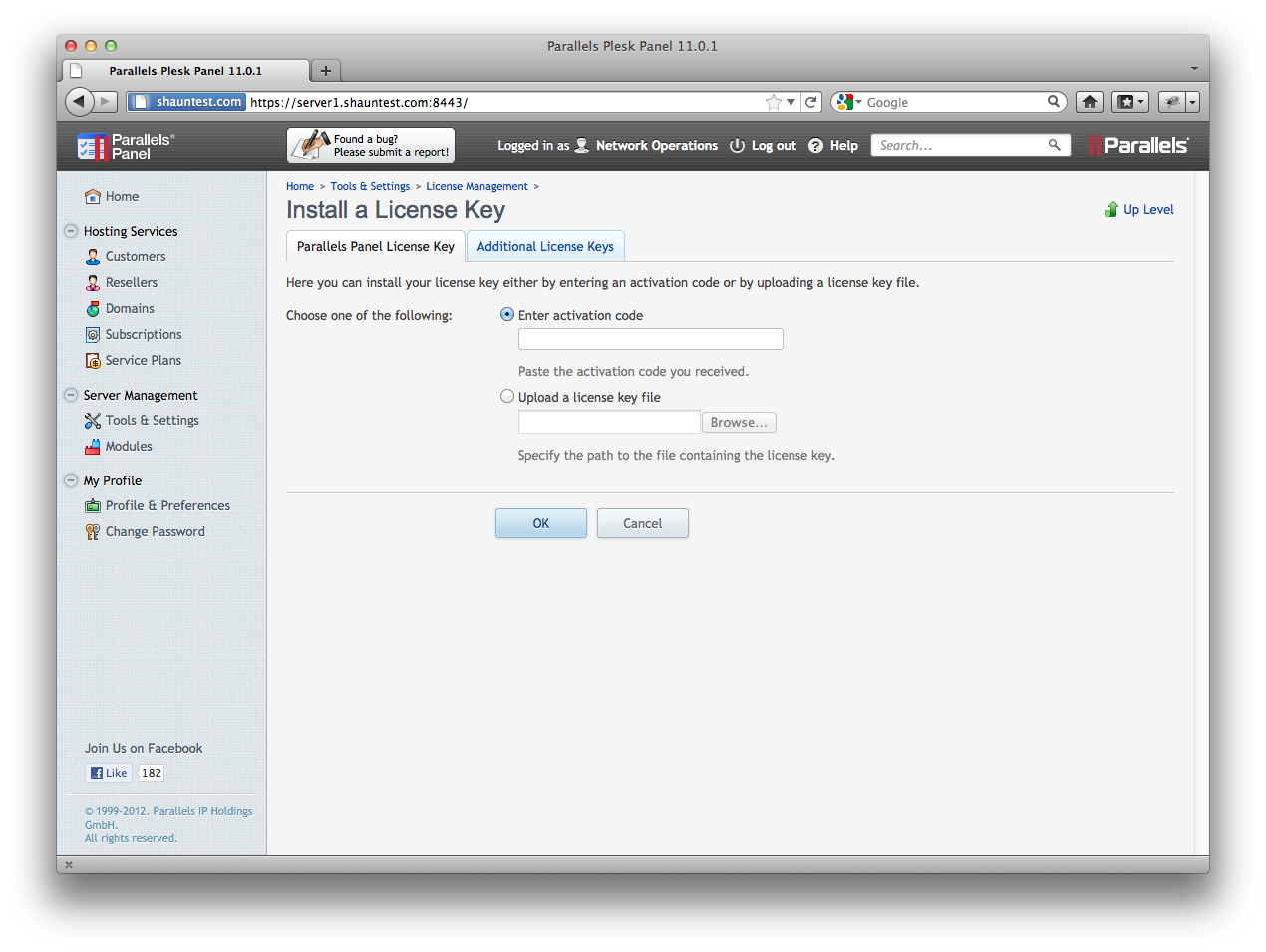Click the Change Password keys icon
The image size is (1266, 952).
tap(93, 532)
